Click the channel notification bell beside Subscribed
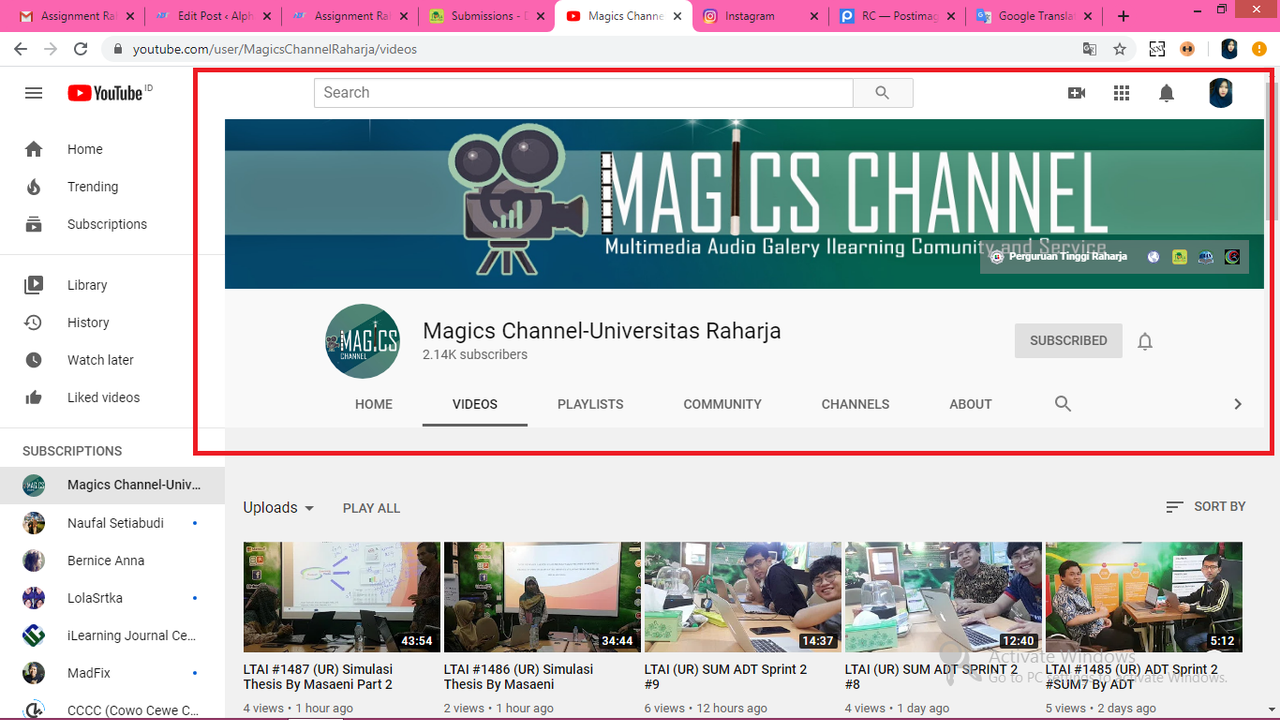Screen dimensions: 1280x720 pos(1145,341)
